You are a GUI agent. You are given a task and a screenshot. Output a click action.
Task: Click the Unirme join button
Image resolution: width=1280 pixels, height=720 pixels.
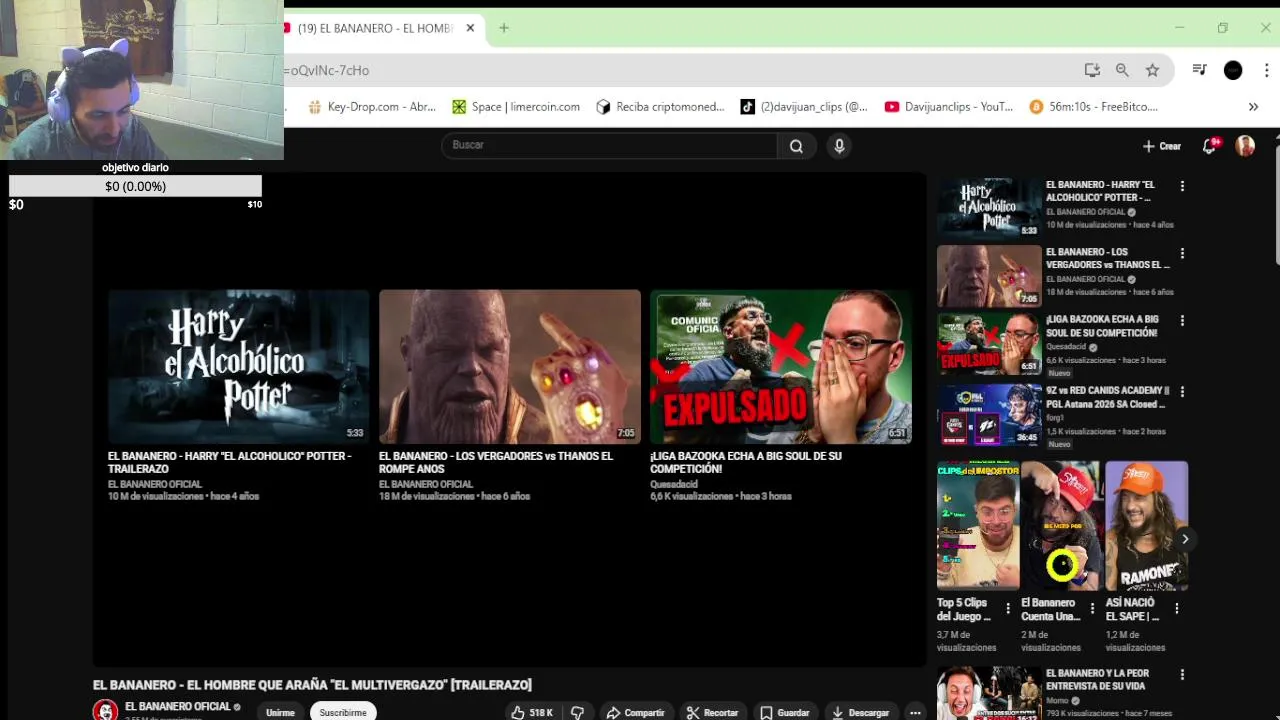point(280,712)
